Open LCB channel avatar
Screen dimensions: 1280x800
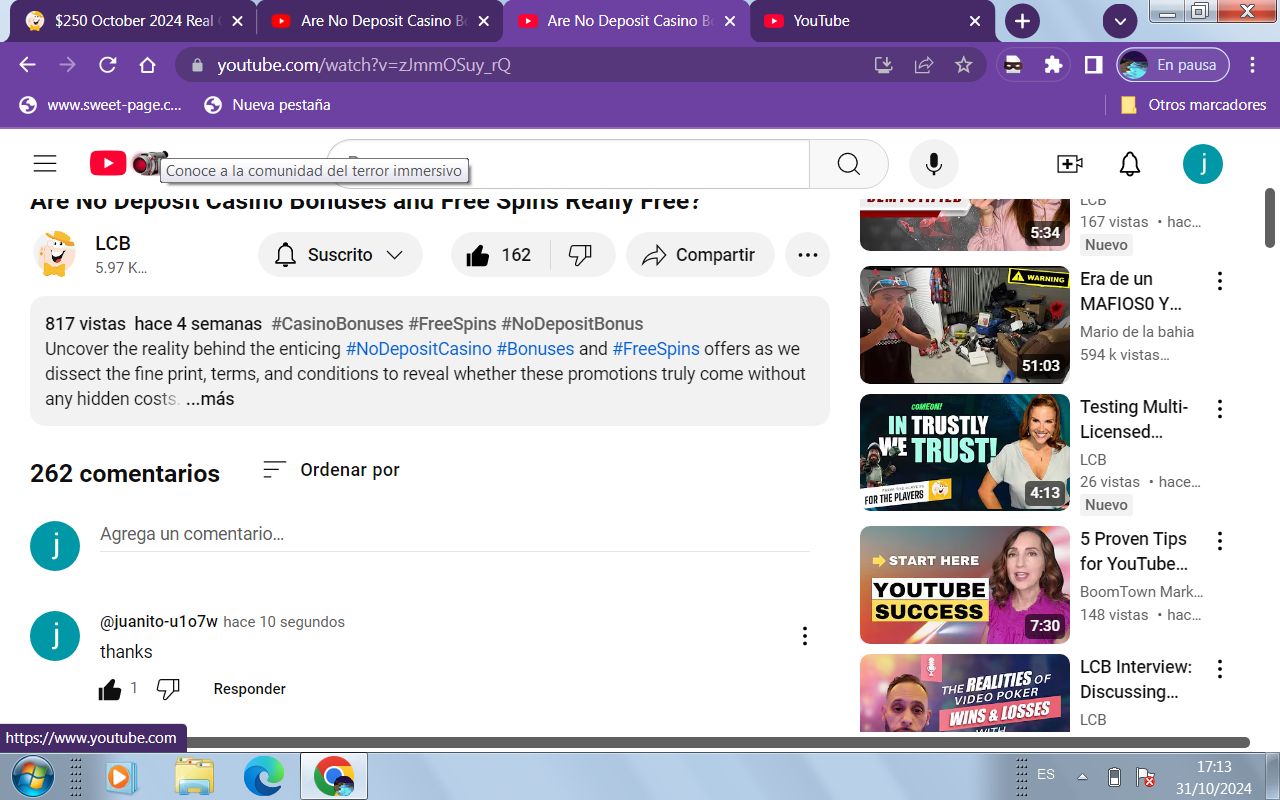coord(55,255)
